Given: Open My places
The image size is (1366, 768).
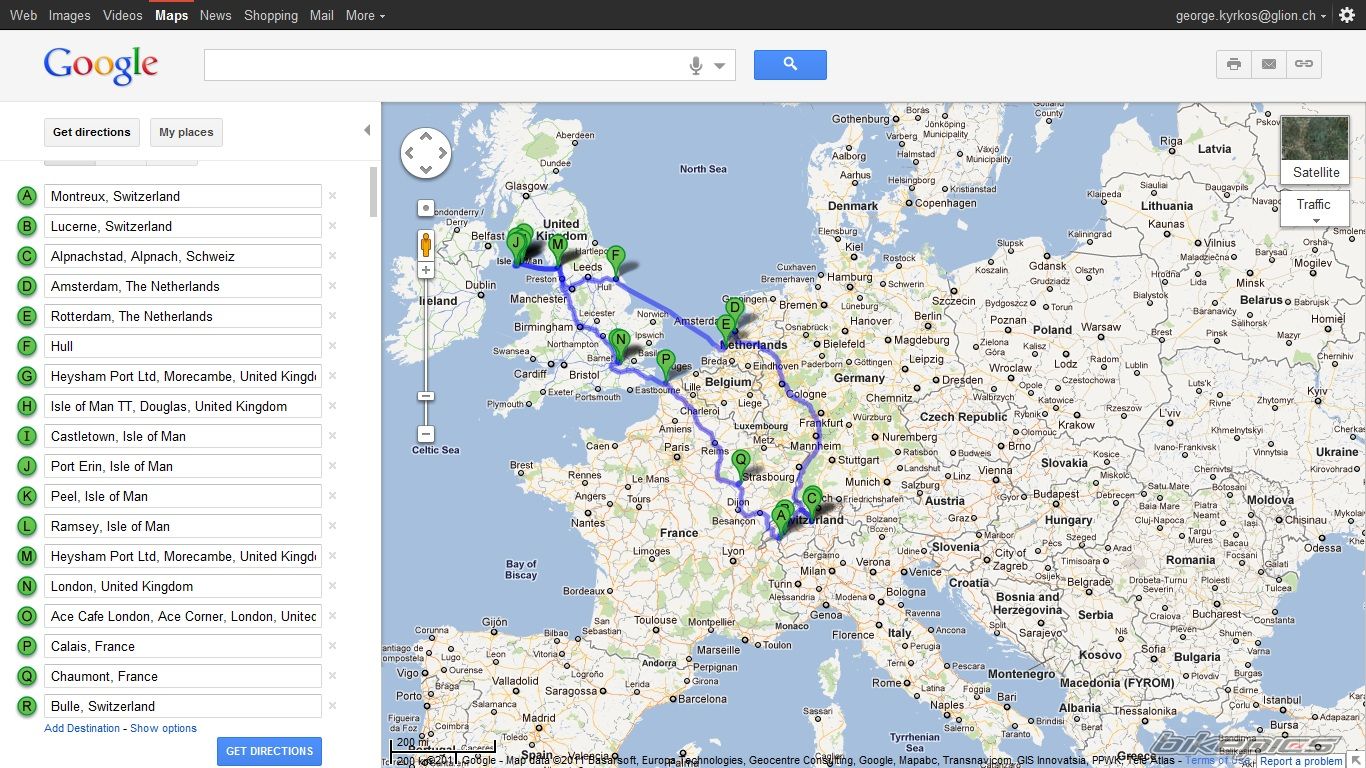Looking at the screenshot, I should click(186, 132).
